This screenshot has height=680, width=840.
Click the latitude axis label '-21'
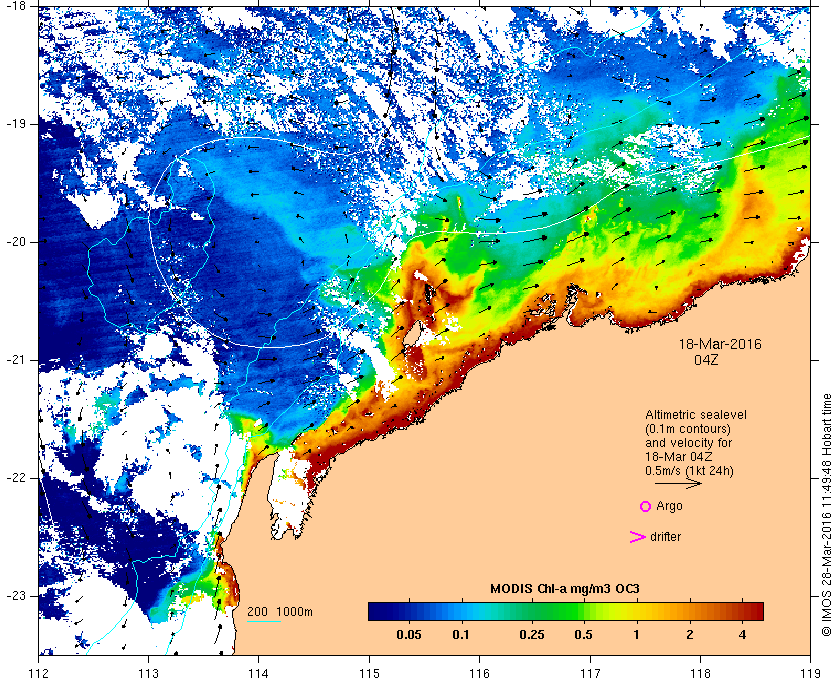coord(16,360)
